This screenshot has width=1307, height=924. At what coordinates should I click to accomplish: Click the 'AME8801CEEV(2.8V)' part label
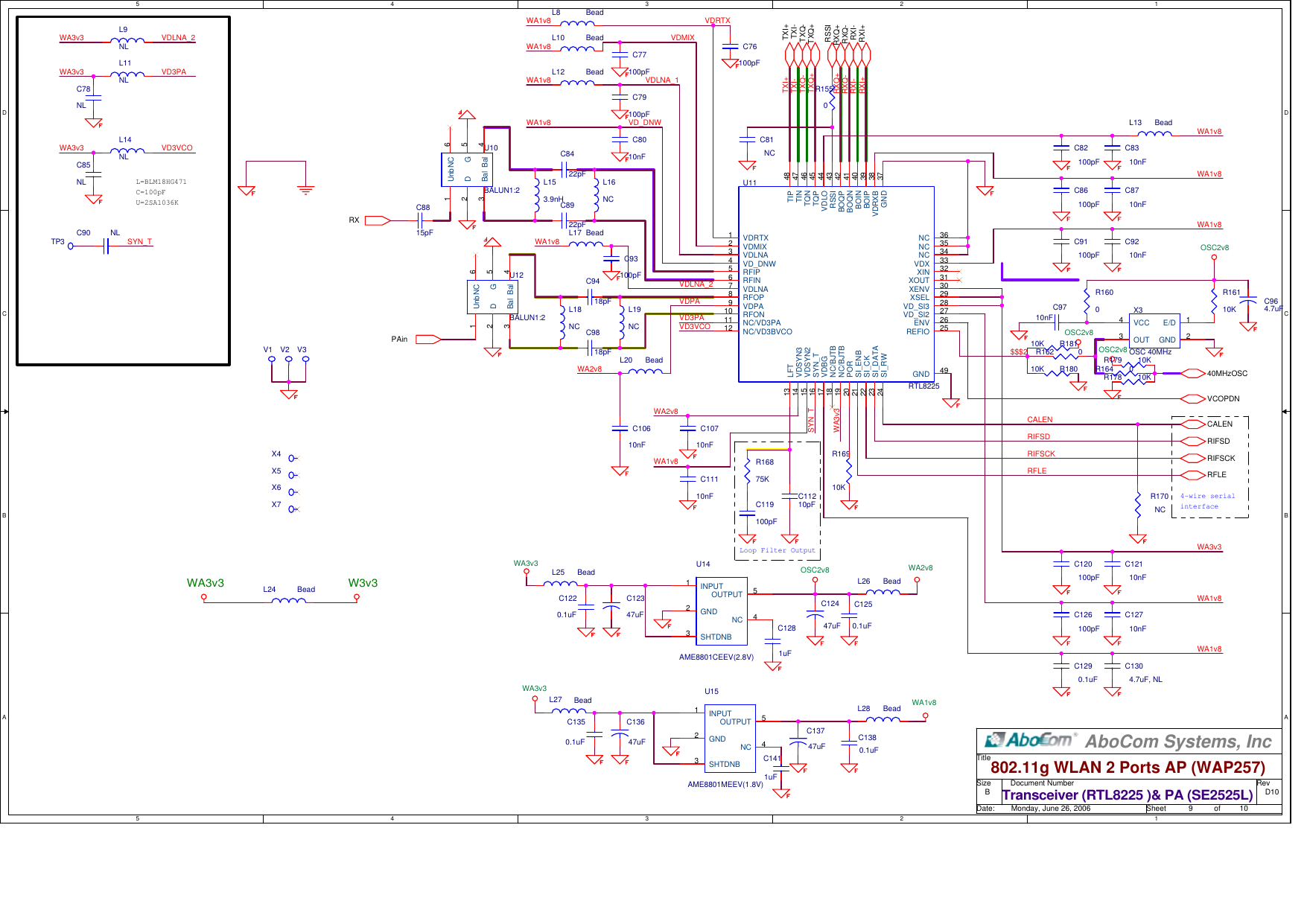click(x=716, y=657)
